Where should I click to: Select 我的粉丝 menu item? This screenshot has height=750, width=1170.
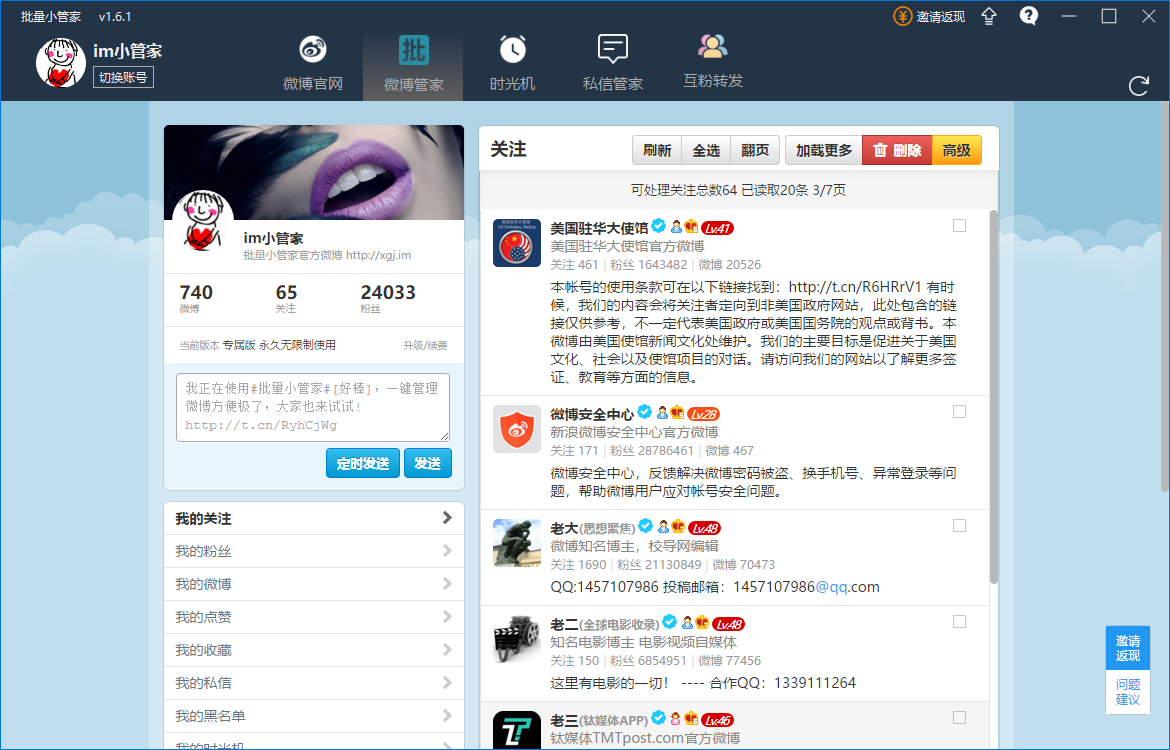point(313,551)
